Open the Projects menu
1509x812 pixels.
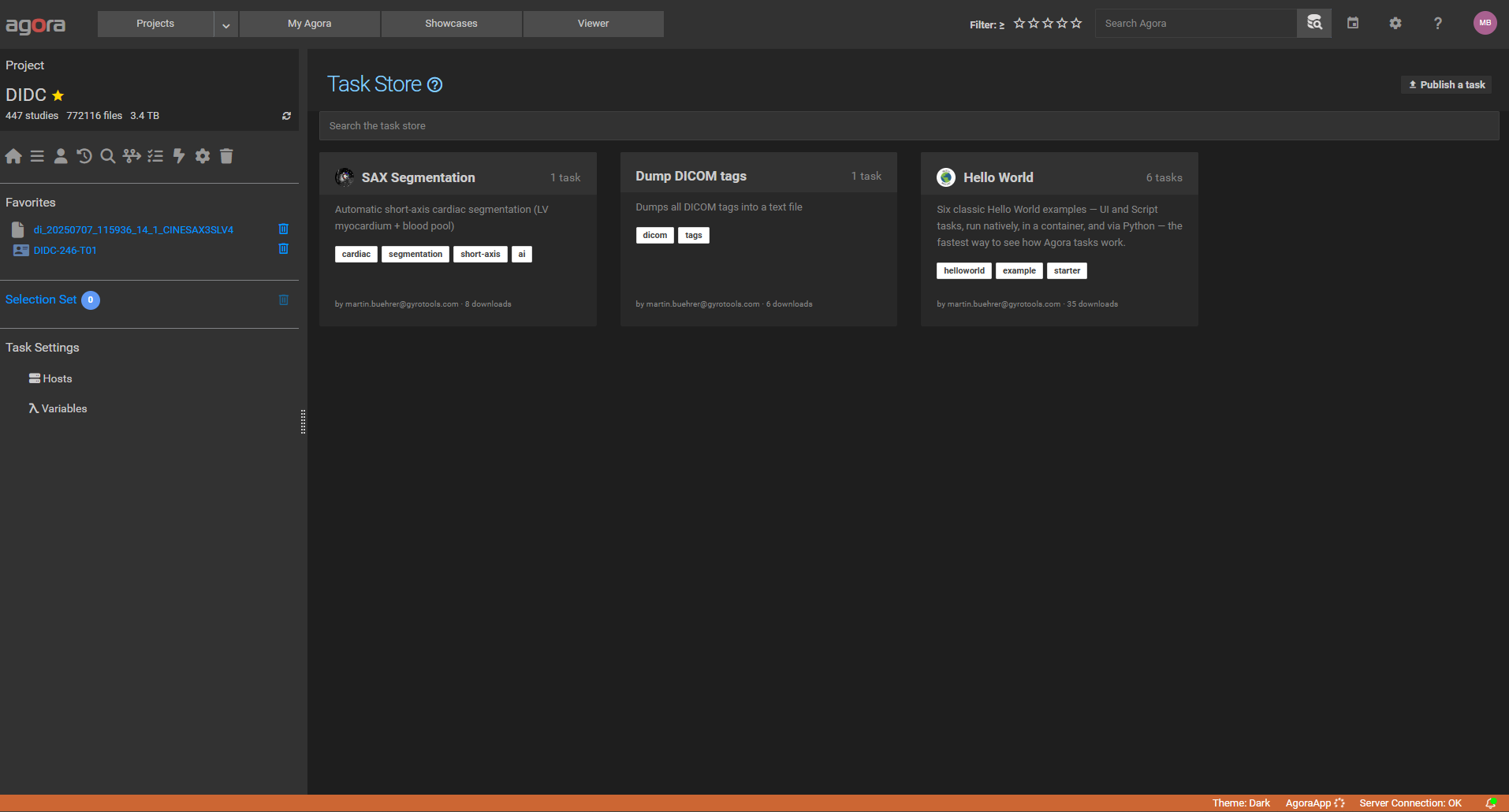click(155, 24)
